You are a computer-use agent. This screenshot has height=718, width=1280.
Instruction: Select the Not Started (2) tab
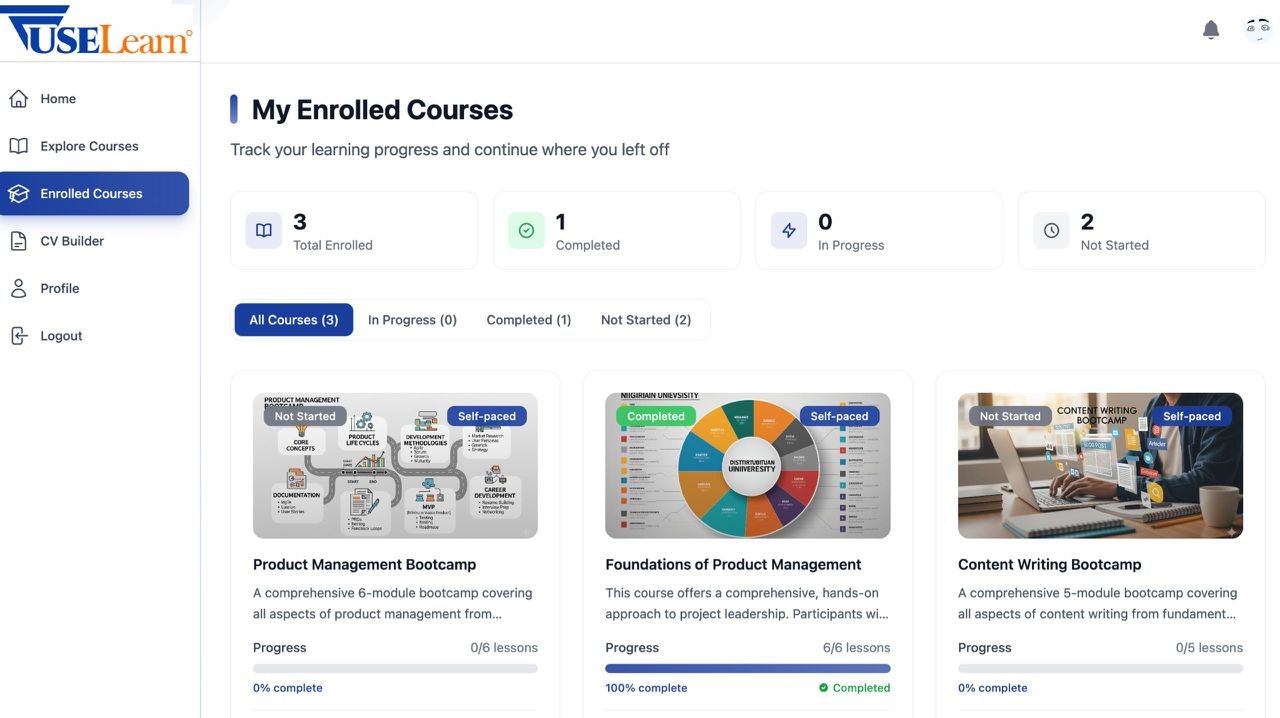(646, 319)
